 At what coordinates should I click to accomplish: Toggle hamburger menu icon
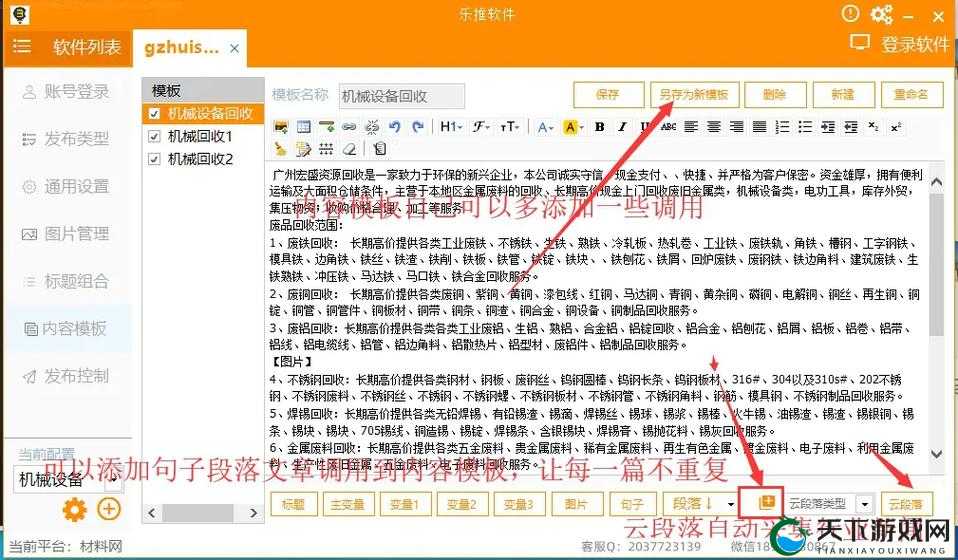[x=21, y=46]
